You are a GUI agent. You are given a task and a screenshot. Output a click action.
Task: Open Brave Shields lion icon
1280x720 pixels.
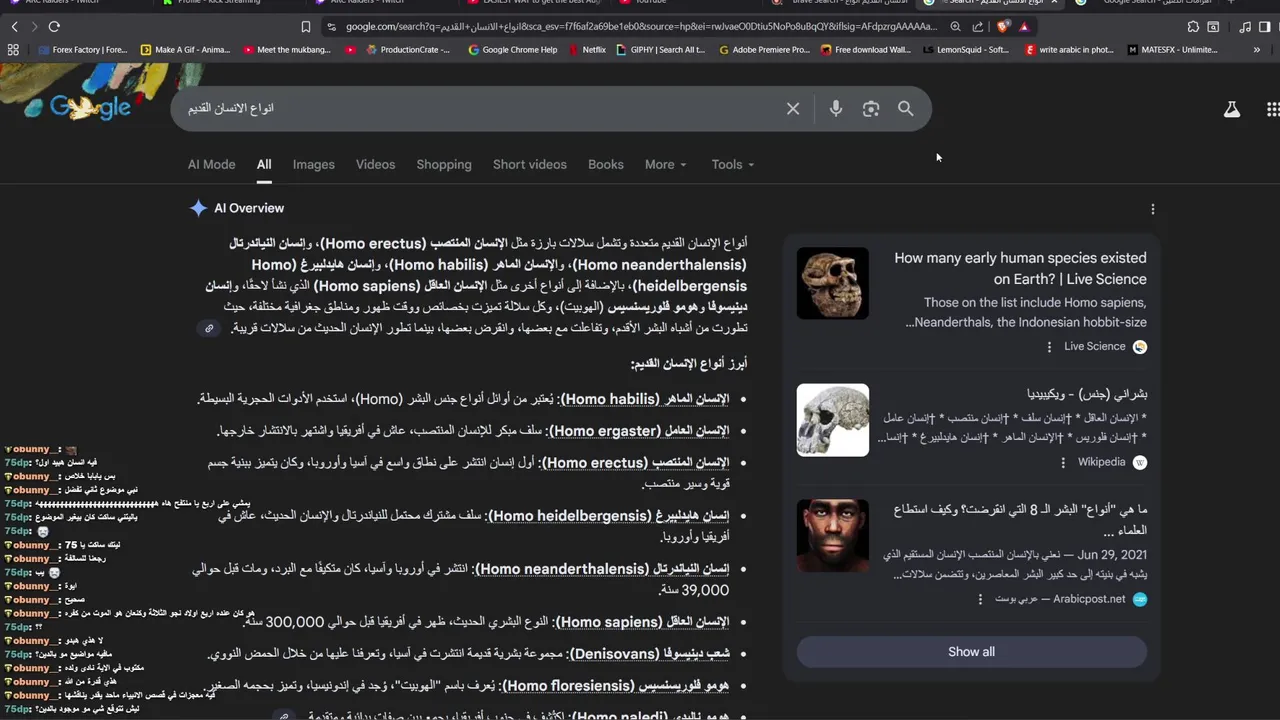pyautogui.click(x=1003, y=27)
